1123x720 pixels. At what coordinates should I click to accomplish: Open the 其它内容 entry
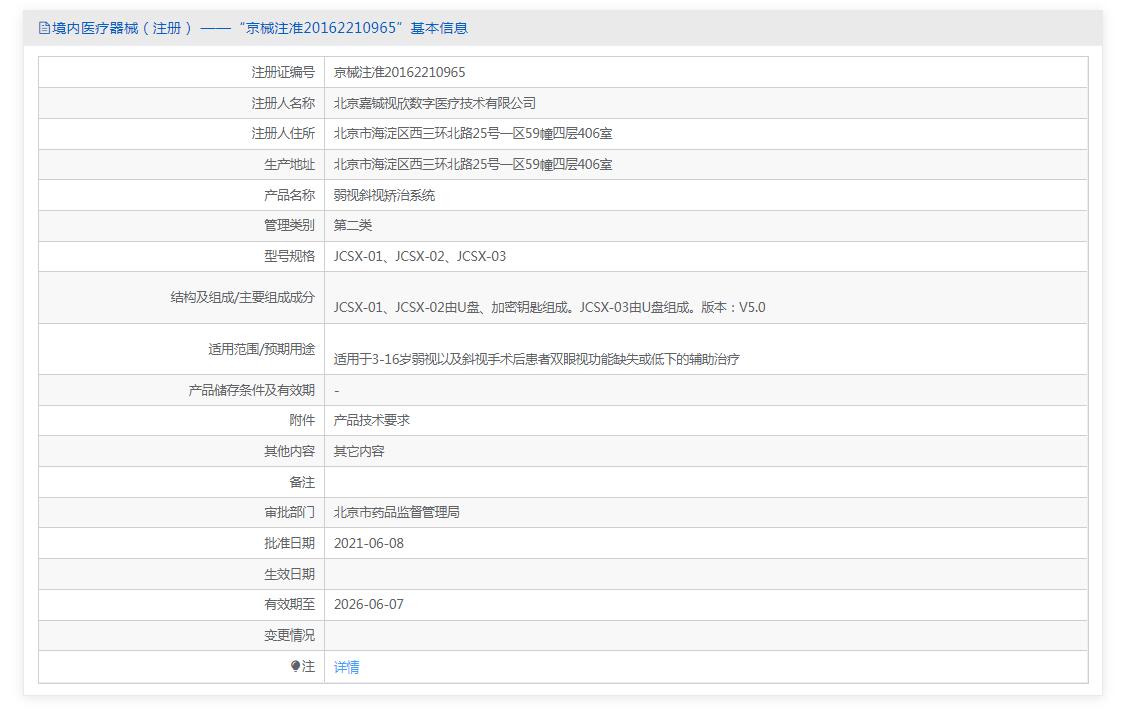[359, 451]
